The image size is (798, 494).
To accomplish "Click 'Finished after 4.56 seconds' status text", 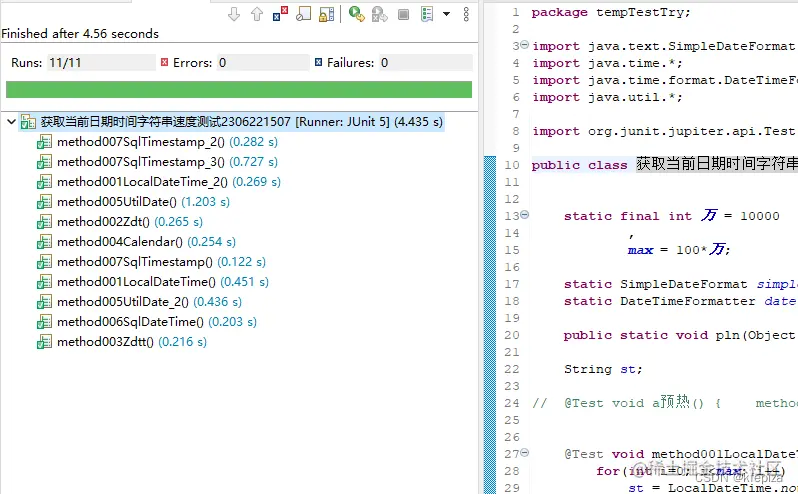I will tap(80, 34).
